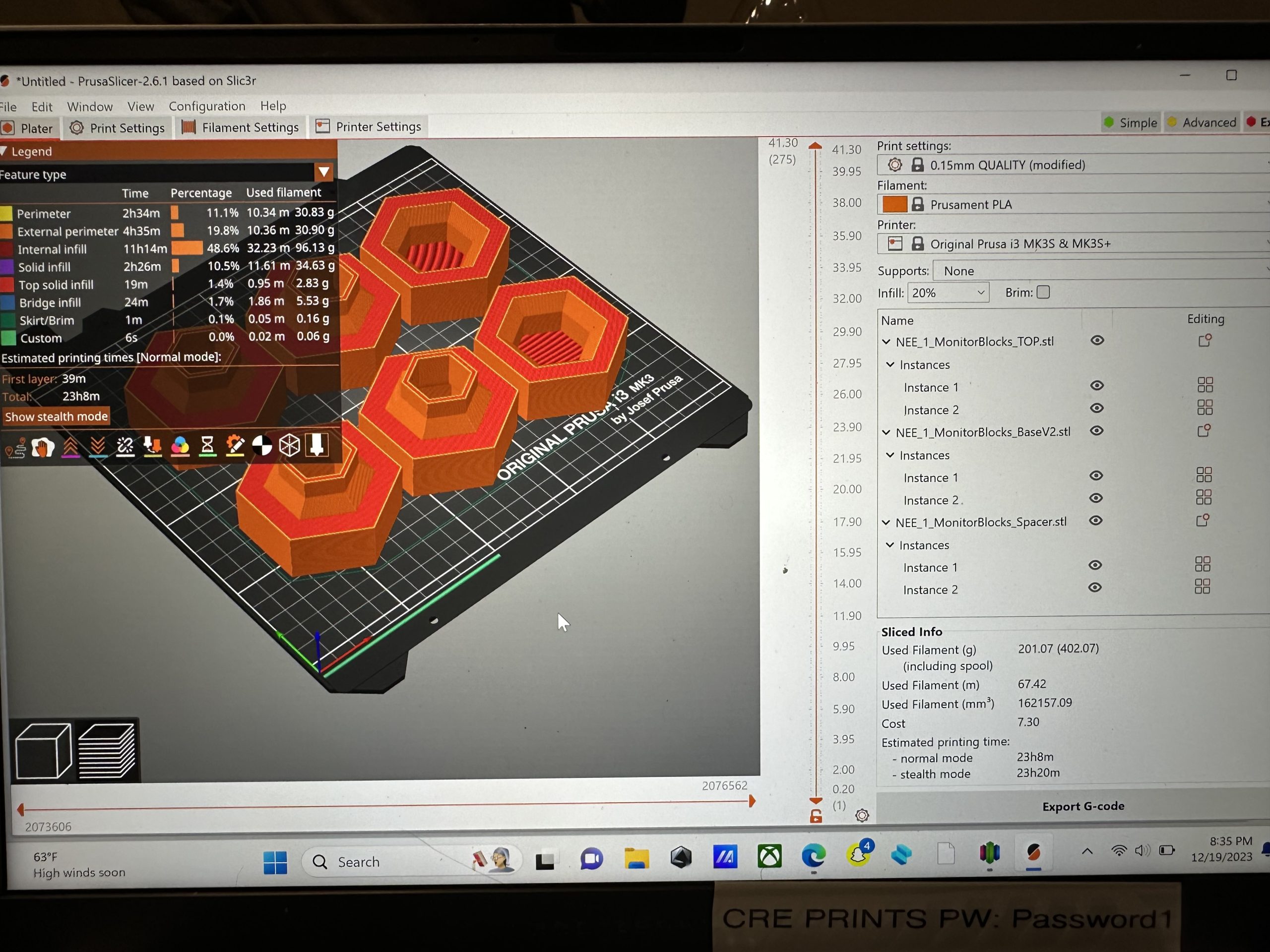Open the Configuration menu

(x=207, y=106)
